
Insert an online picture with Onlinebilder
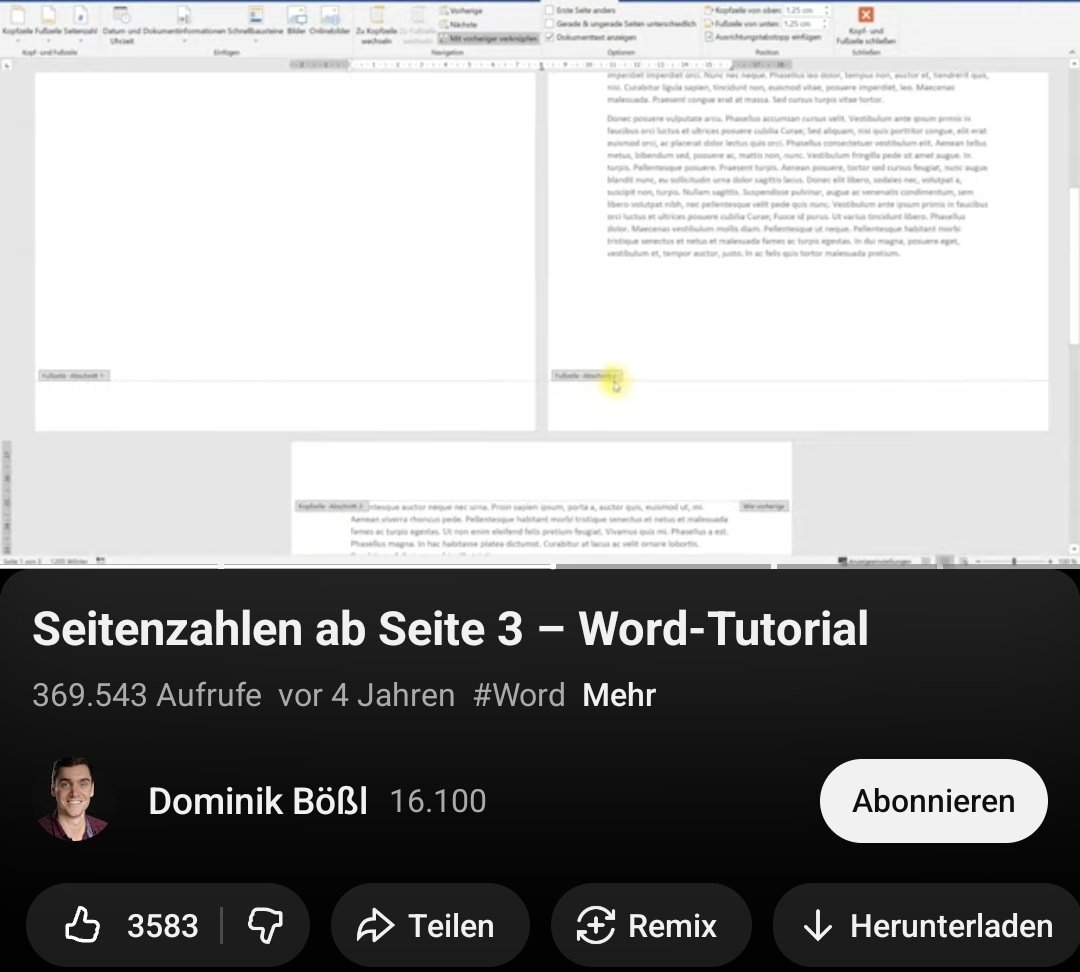[x=330, y=17]
